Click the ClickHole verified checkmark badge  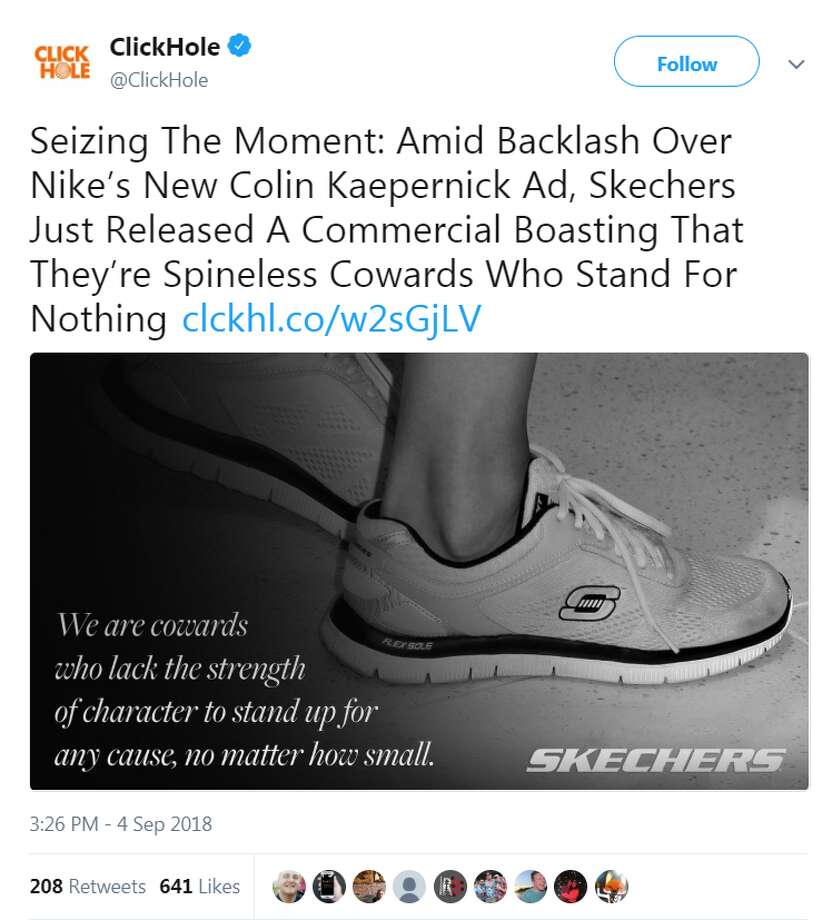point(239,45)
